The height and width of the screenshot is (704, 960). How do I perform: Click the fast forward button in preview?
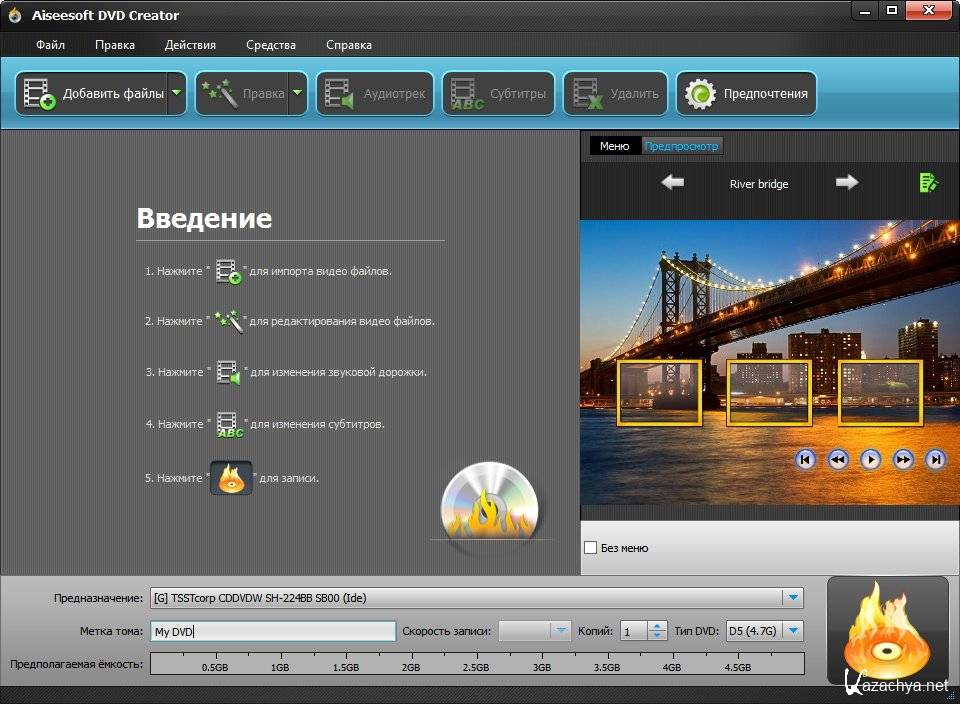coord(903,460)
